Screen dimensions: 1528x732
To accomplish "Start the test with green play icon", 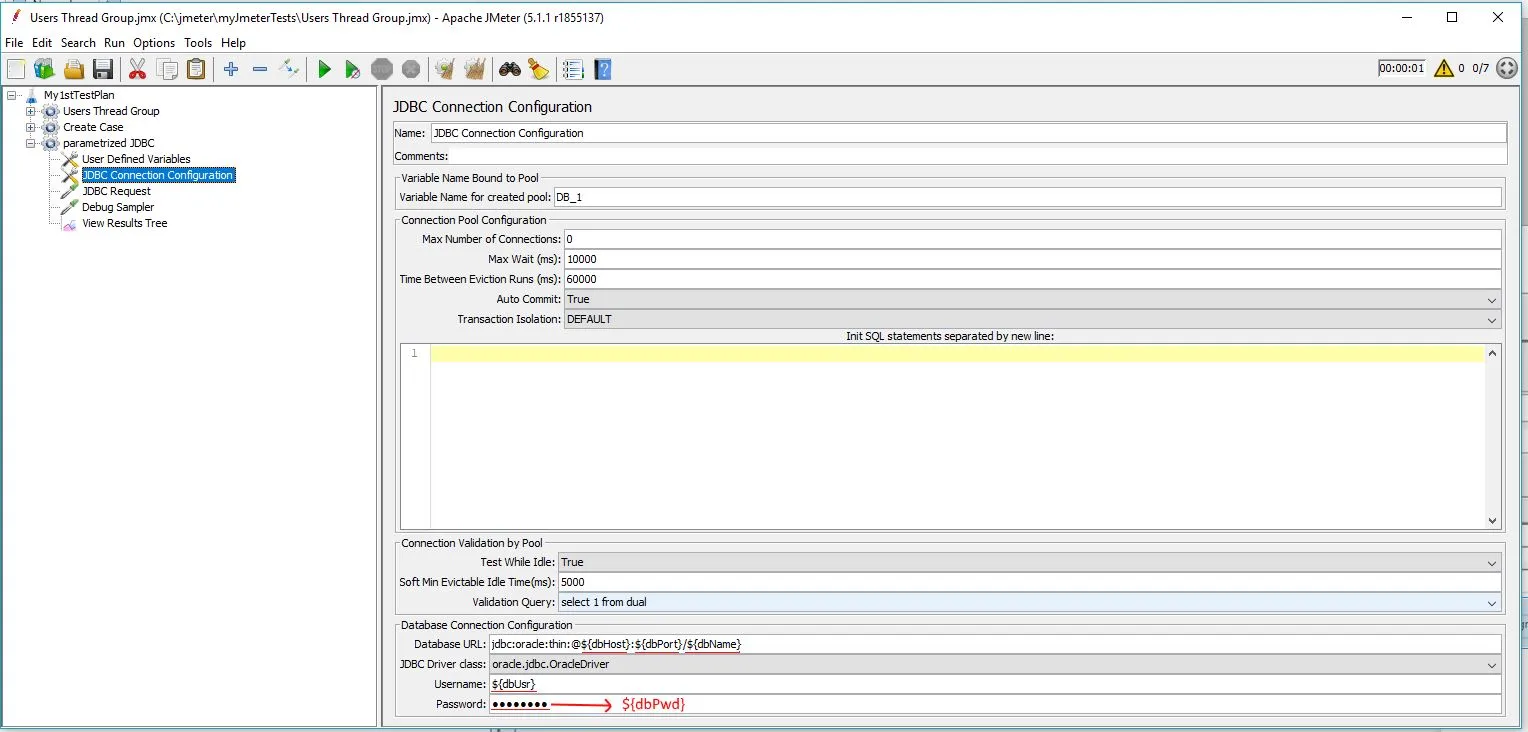I will point(324,69).
